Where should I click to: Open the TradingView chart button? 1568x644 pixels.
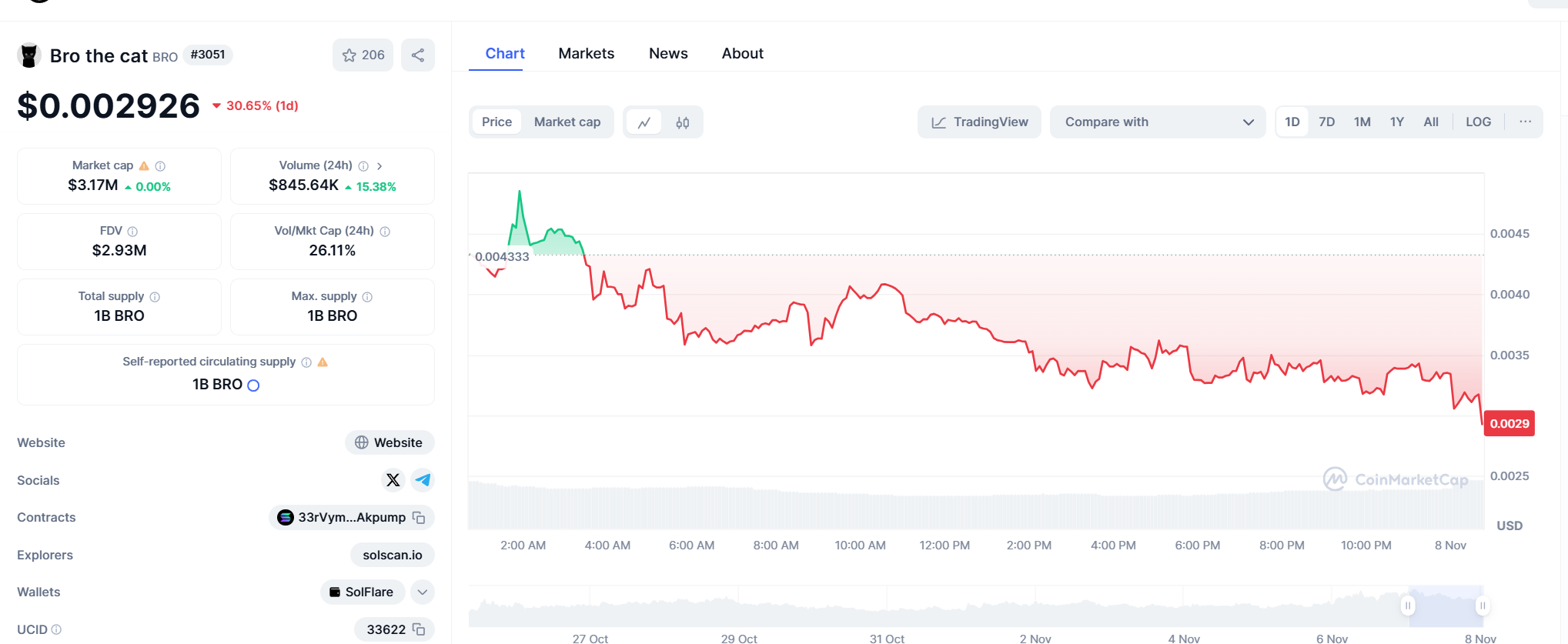pos(979,122)
